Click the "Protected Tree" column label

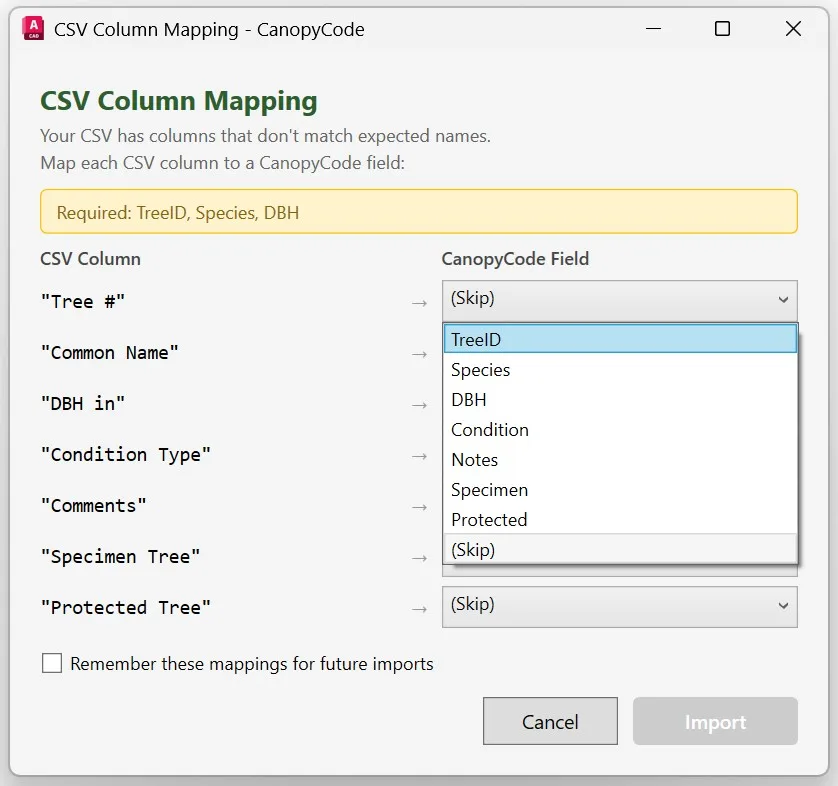click(126, 608)
